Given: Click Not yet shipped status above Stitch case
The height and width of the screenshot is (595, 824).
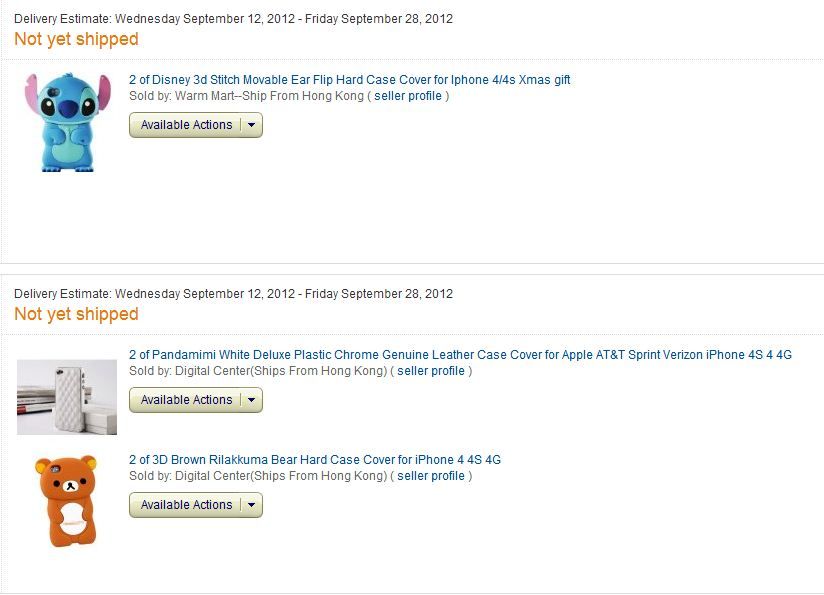Looking at the screenshot, I should tap(76, 39).
